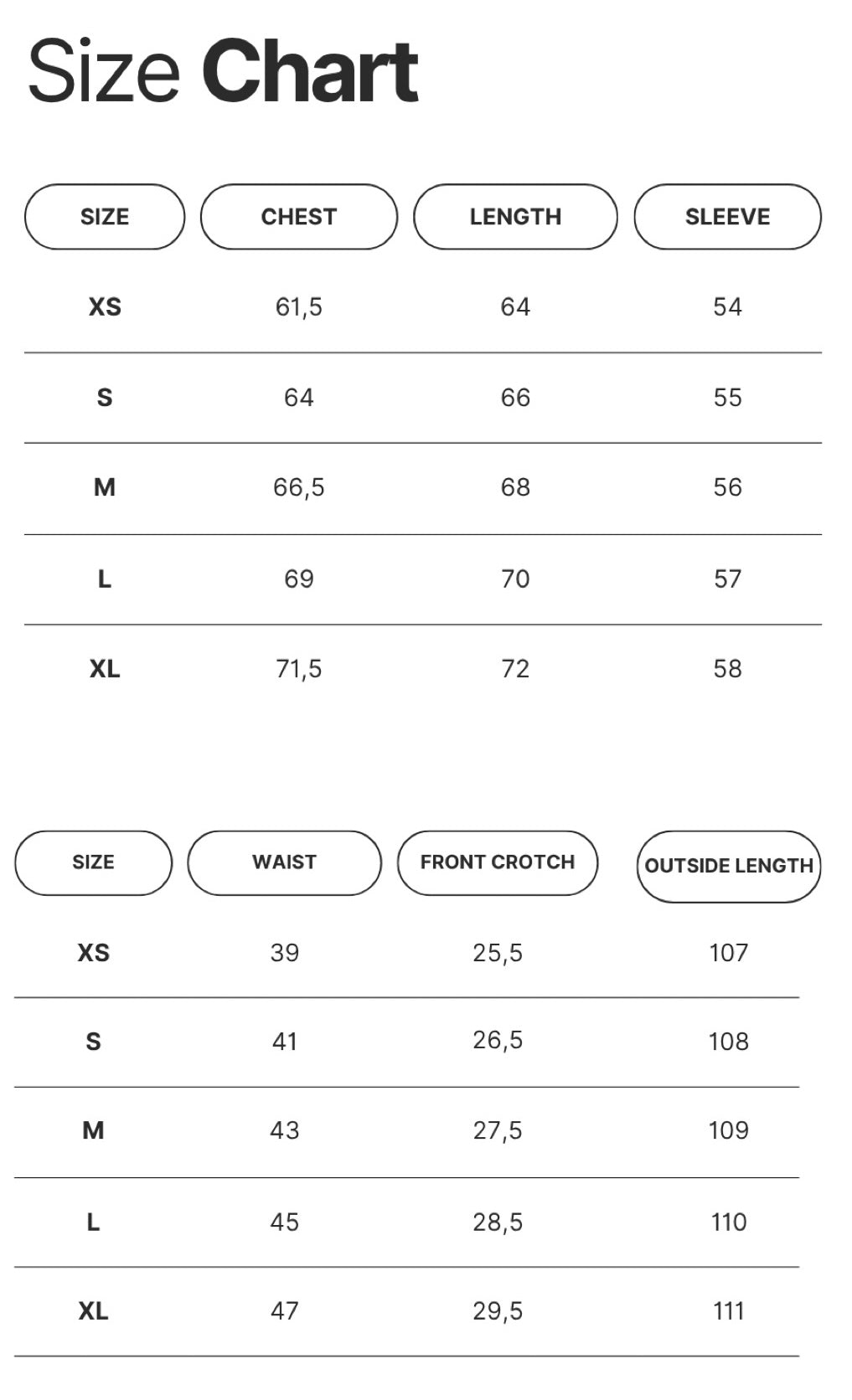Click the OUTSIDE LENGTH header pill

729,866
